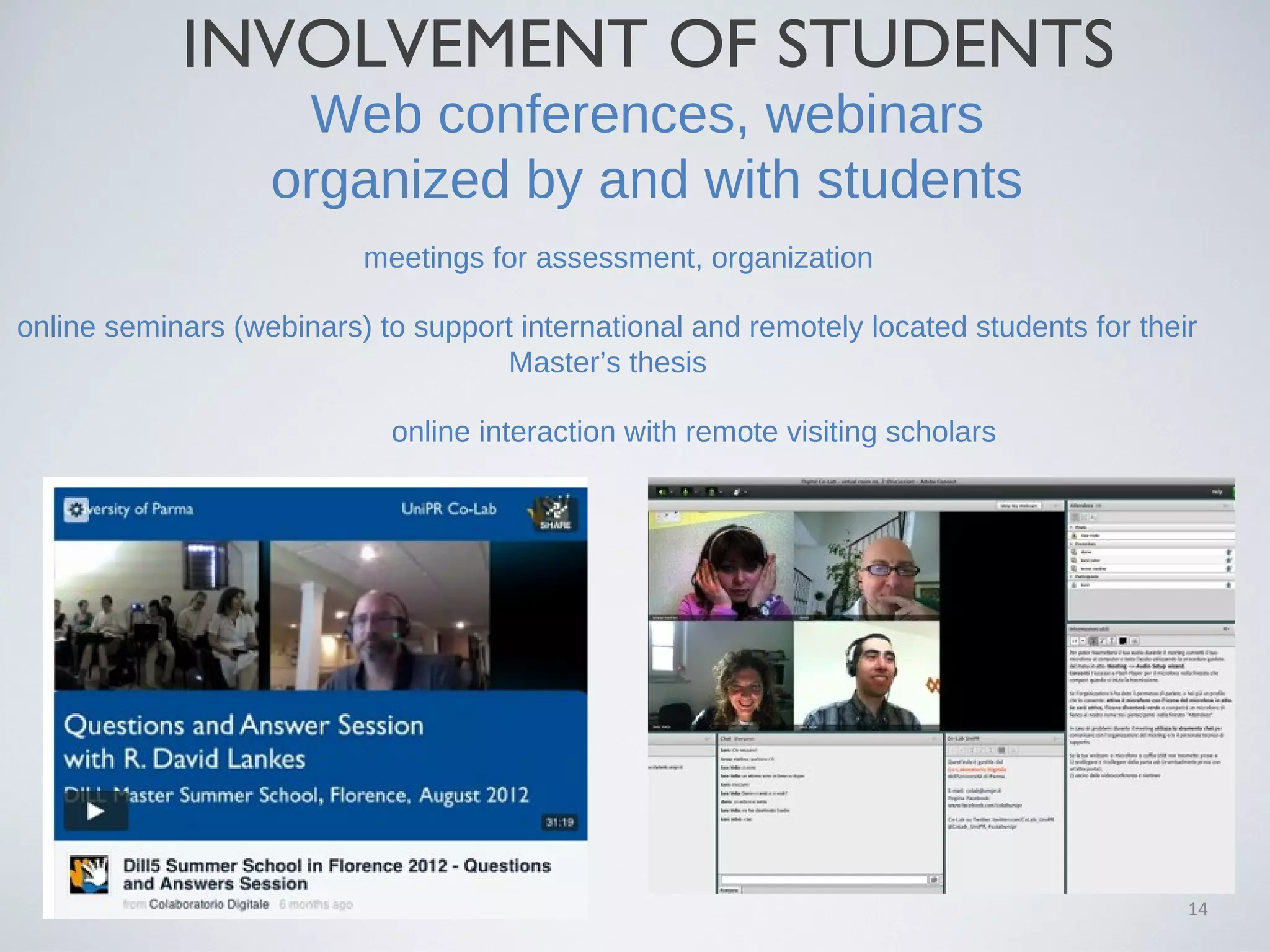Click webcam feed of woman in pink

pos(721,565)
